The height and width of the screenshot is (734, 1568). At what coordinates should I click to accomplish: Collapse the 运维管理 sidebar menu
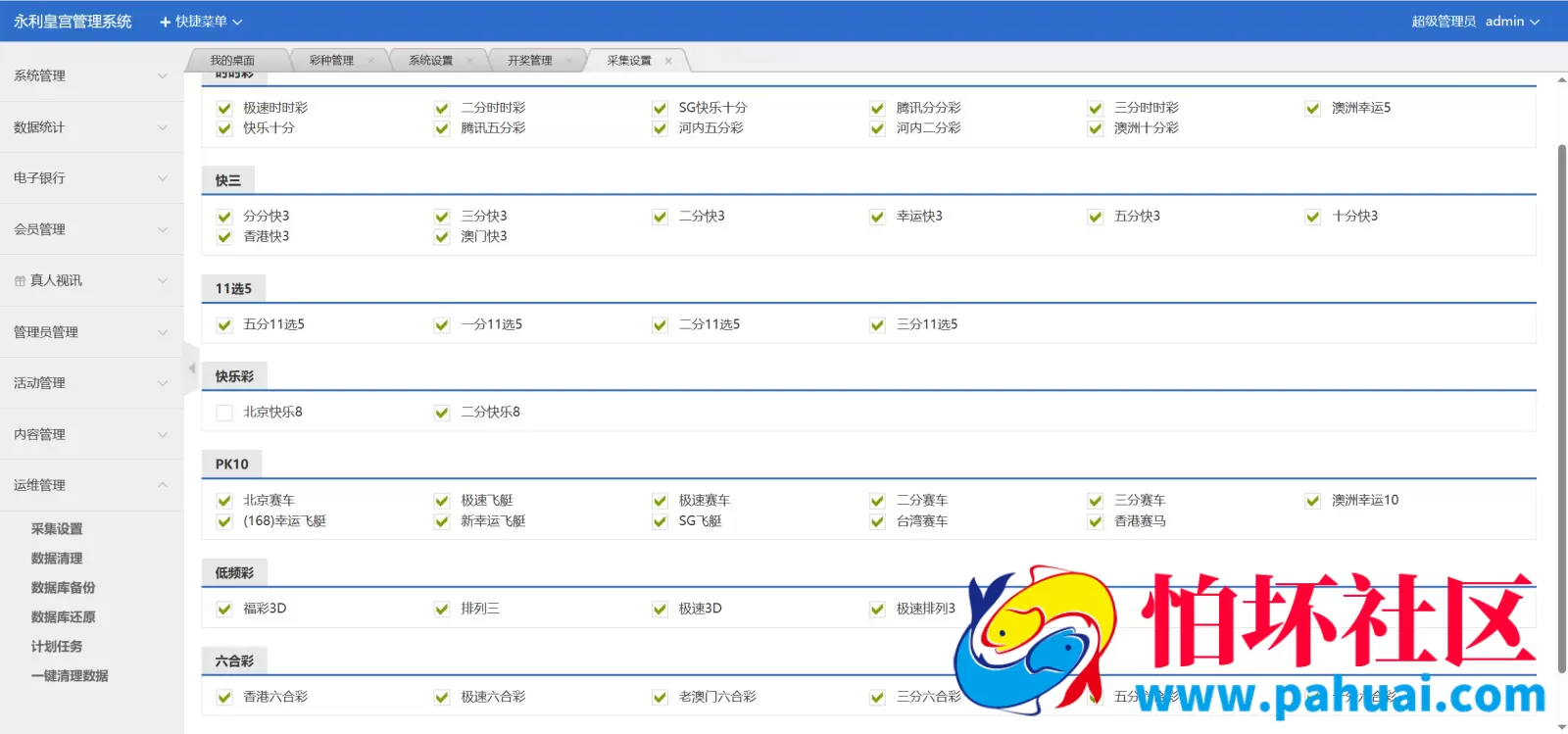click(x=91, y=485)
